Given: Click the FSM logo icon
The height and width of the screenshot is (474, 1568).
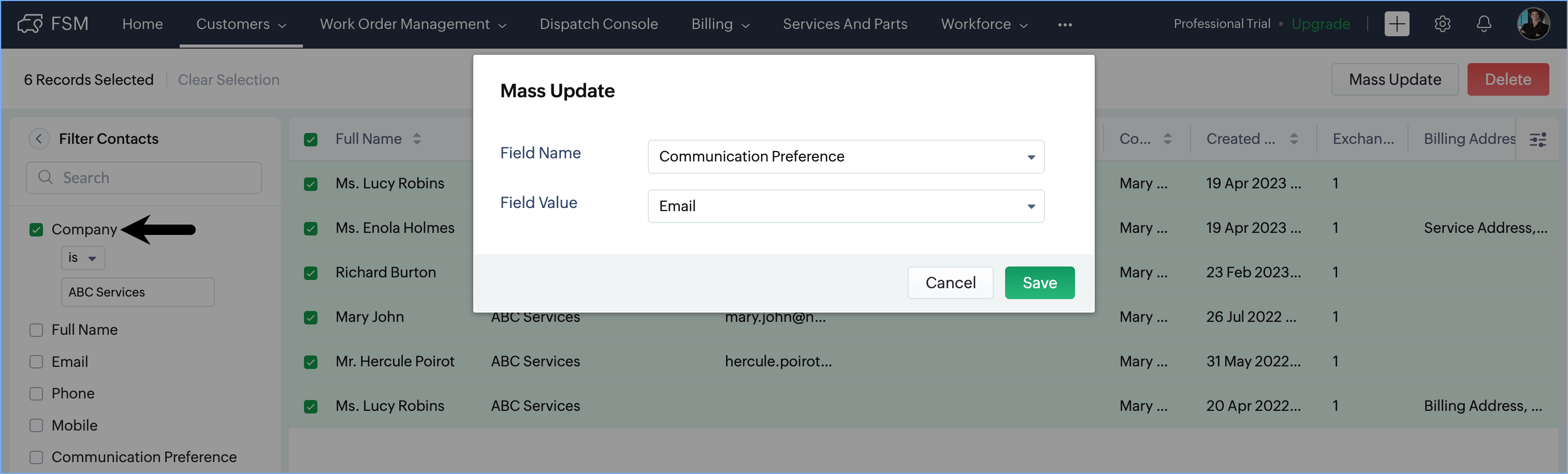Looking at the screenshot, I should click(x=30, y=24).
